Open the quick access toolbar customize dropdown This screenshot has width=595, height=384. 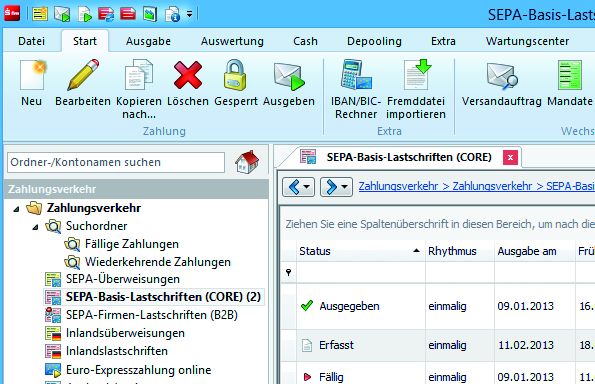pos(189,14)
